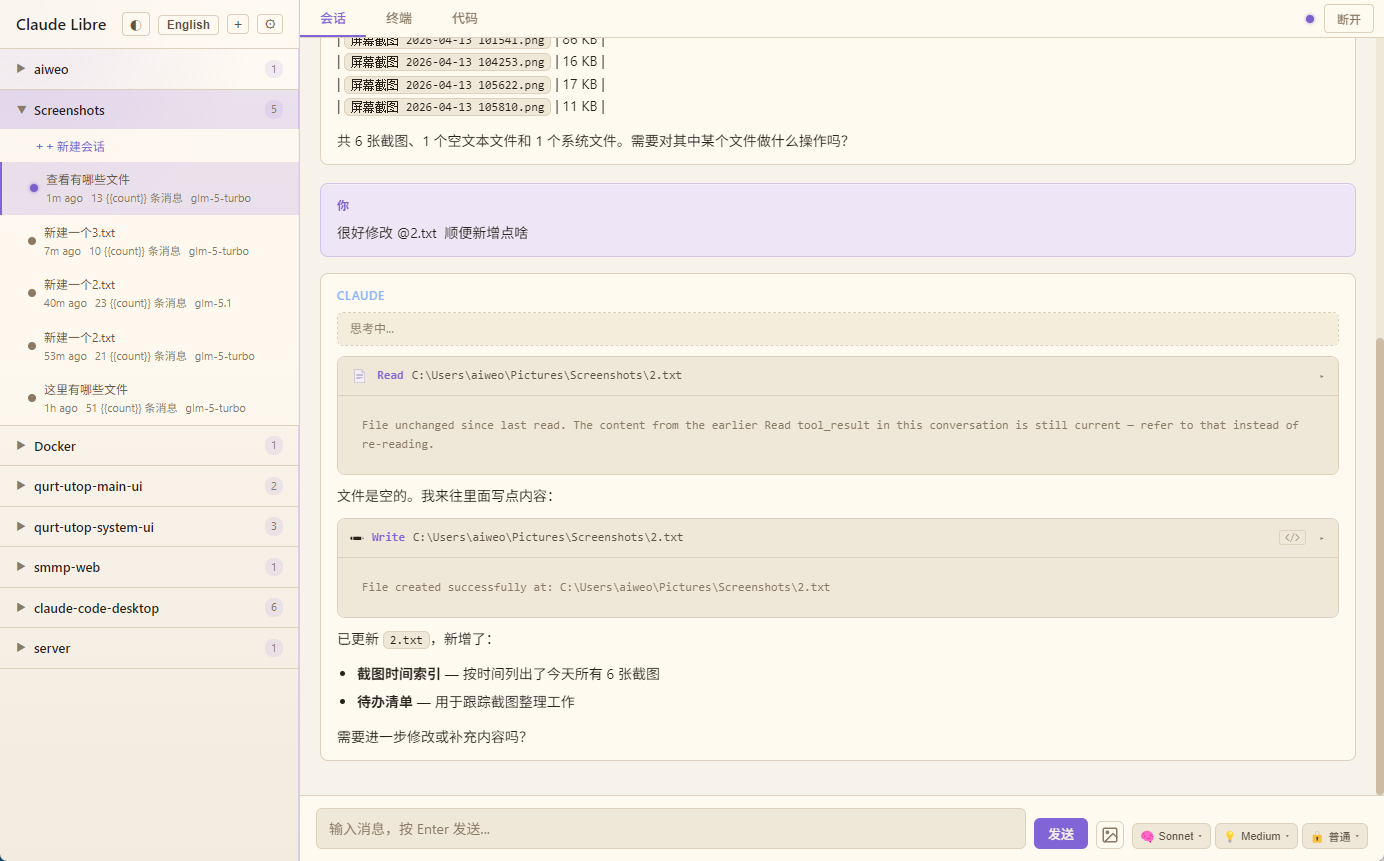Click the Read path ending in Screenshots\2.txt
This screenshot has width=1384, height=861.
547,376
